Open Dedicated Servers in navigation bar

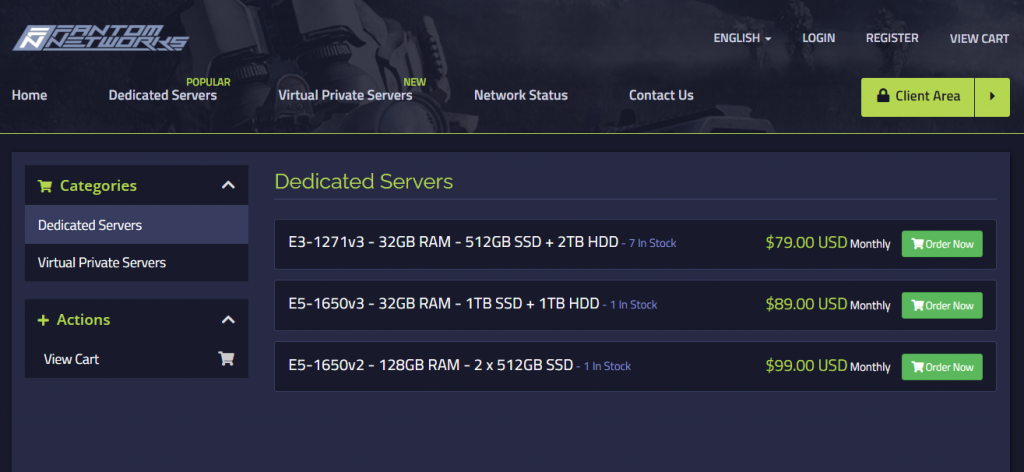(163, 95)
